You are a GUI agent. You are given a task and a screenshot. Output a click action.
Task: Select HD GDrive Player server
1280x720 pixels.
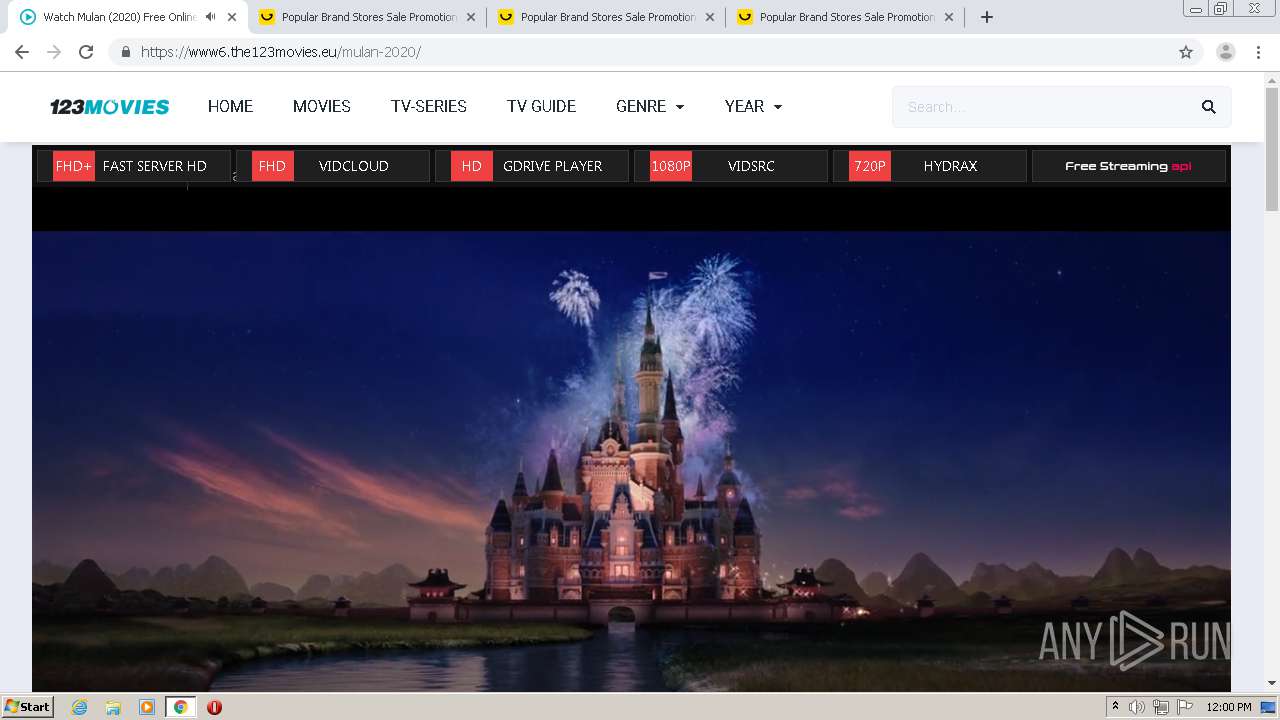tap(532, 166)
